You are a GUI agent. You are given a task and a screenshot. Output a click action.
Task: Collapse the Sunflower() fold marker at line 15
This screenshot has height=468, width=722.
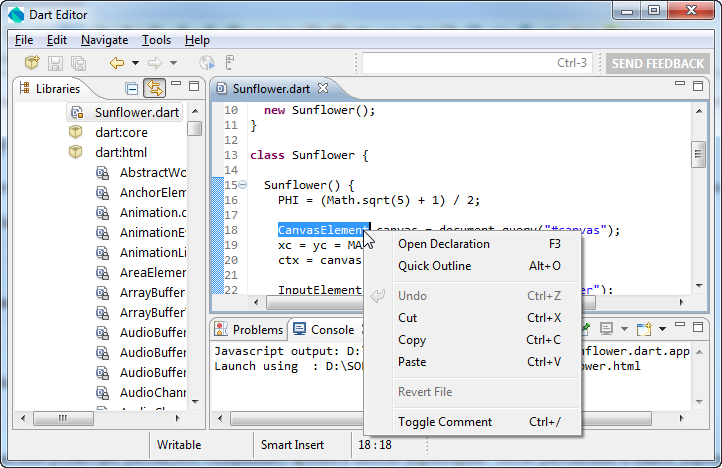tap(243, 185)
